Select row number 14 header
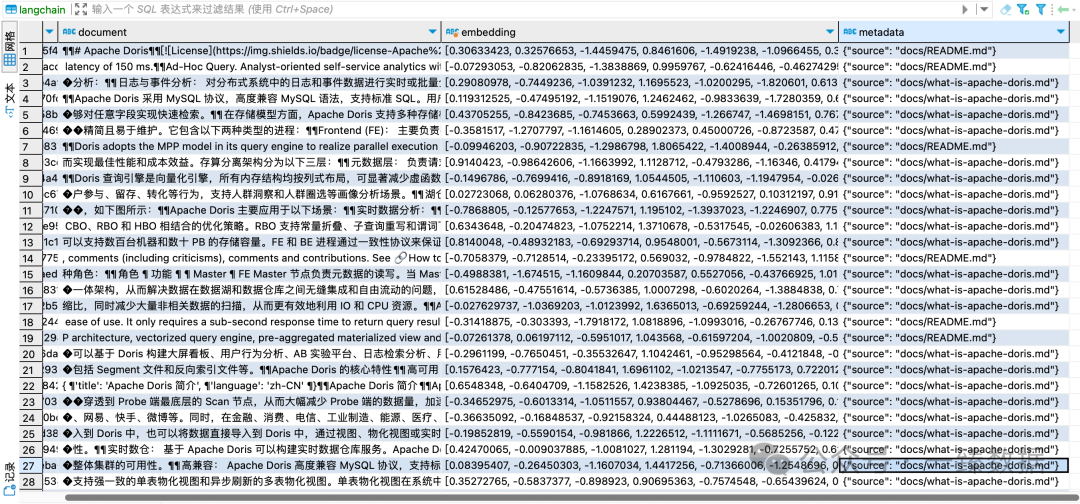1080x504 pixels. coord(29,258)
